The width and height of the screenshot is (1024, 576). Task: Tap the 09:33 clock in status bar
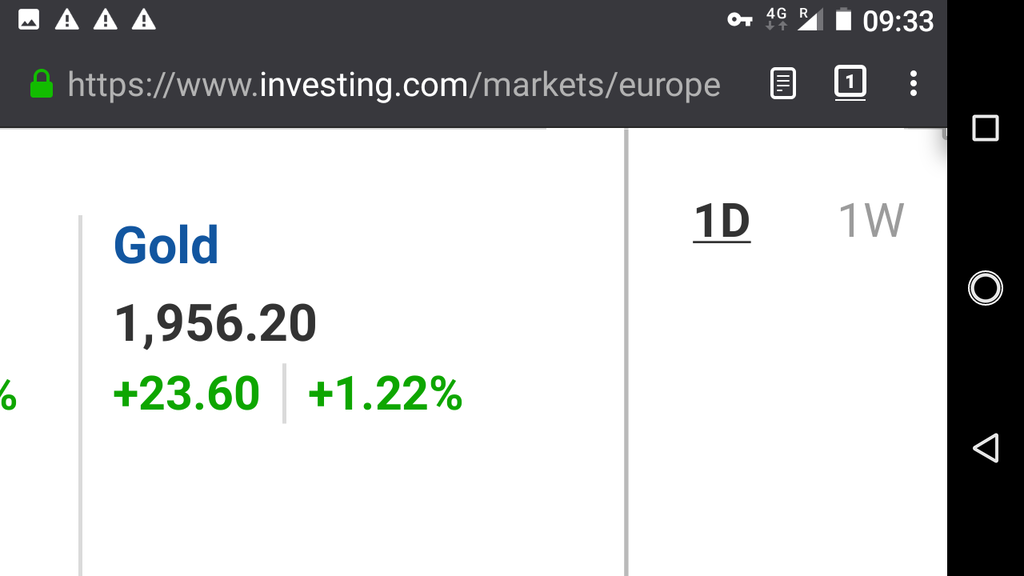point(898,21)
